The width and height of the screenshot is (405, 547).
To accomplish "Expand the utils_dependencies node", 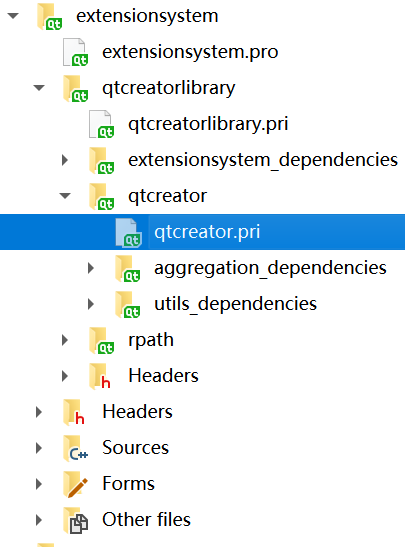I will (91, 304).
